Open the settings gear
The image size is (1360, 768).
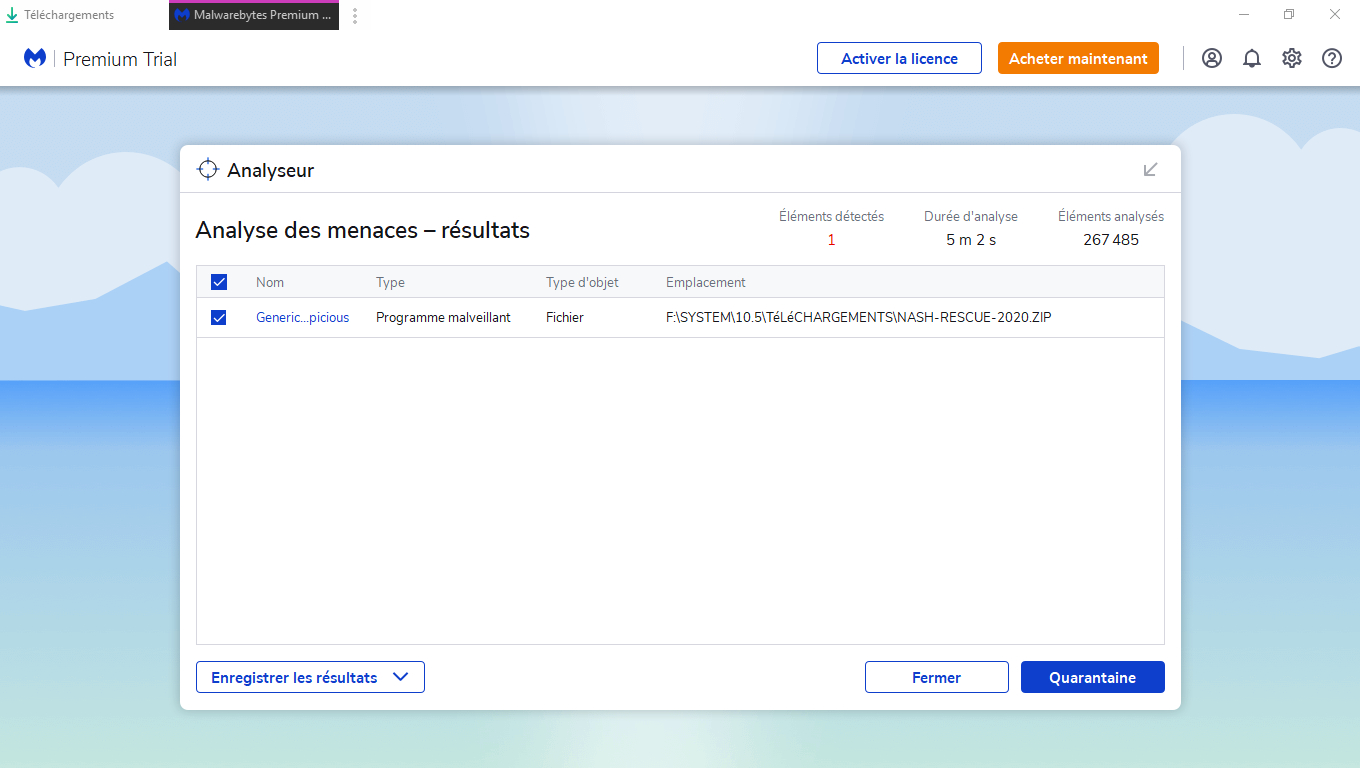[1292, 58]
